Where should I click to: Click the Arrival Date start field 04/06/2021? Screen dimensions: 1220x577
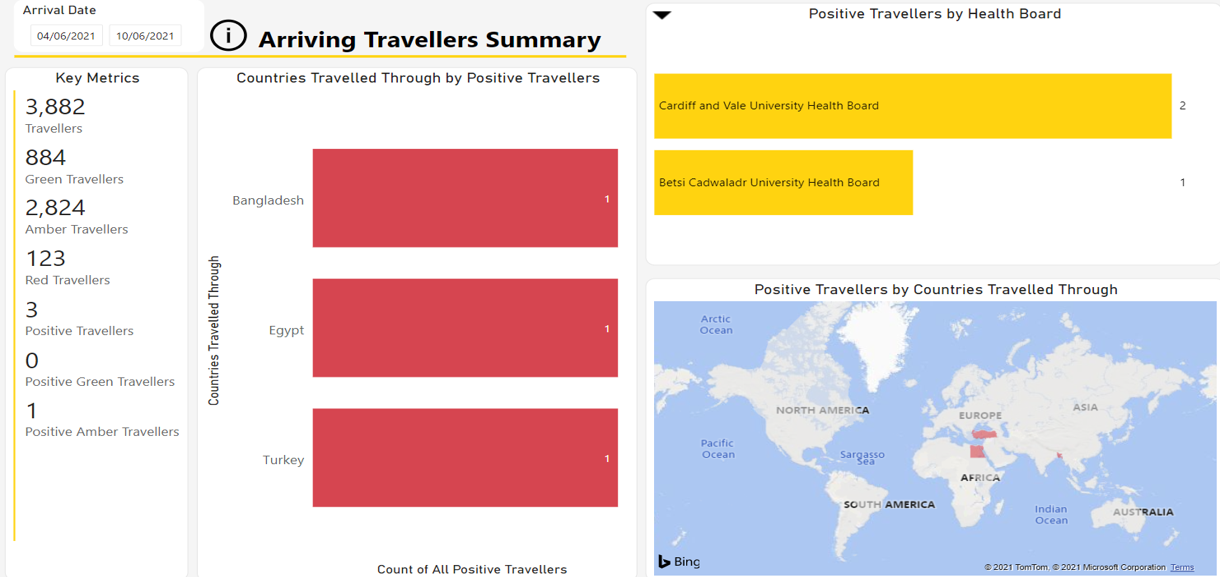tap(66, 36)
